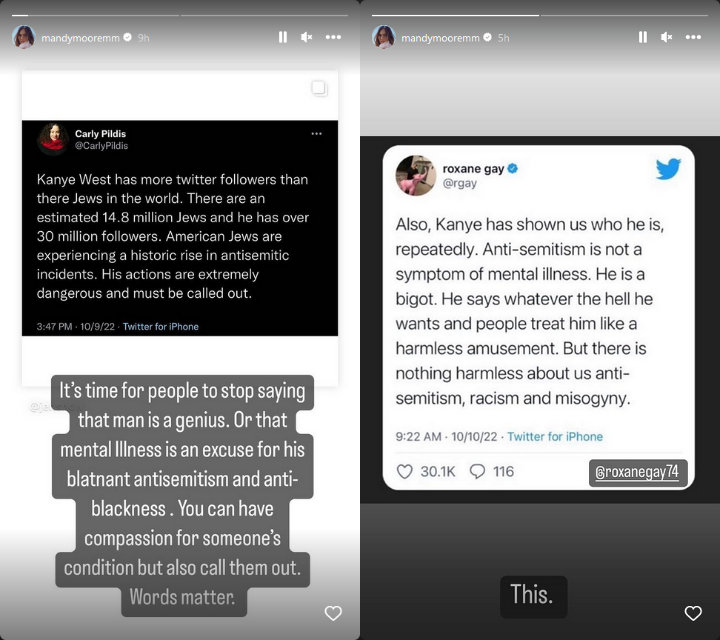Open more options on the left story
This screenshot has height=640, width=720.
(333, 37)
